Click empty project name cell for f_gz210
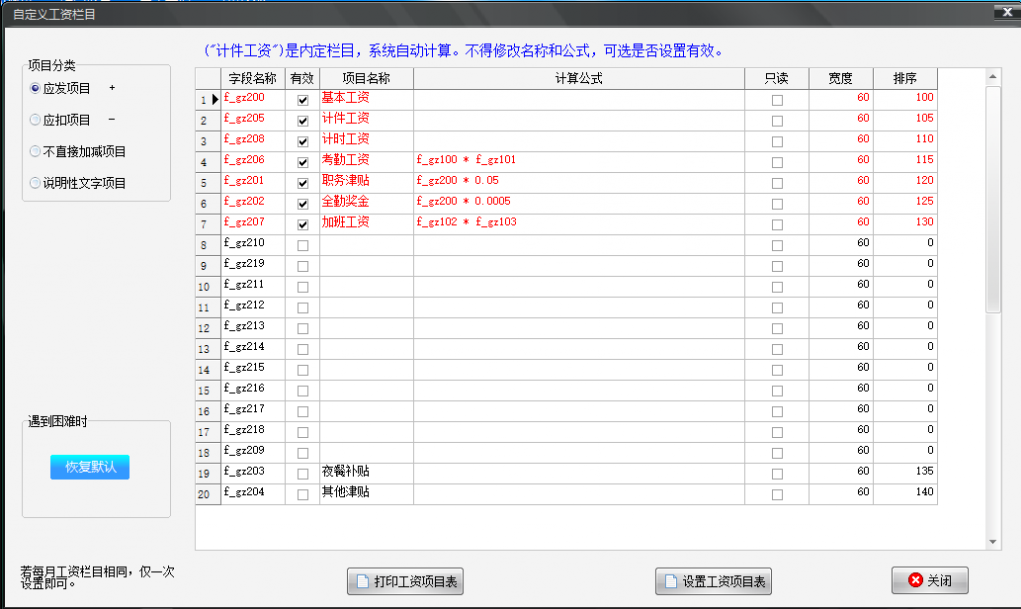Screen dimensions: 1021x609 [x=366, y=245]
